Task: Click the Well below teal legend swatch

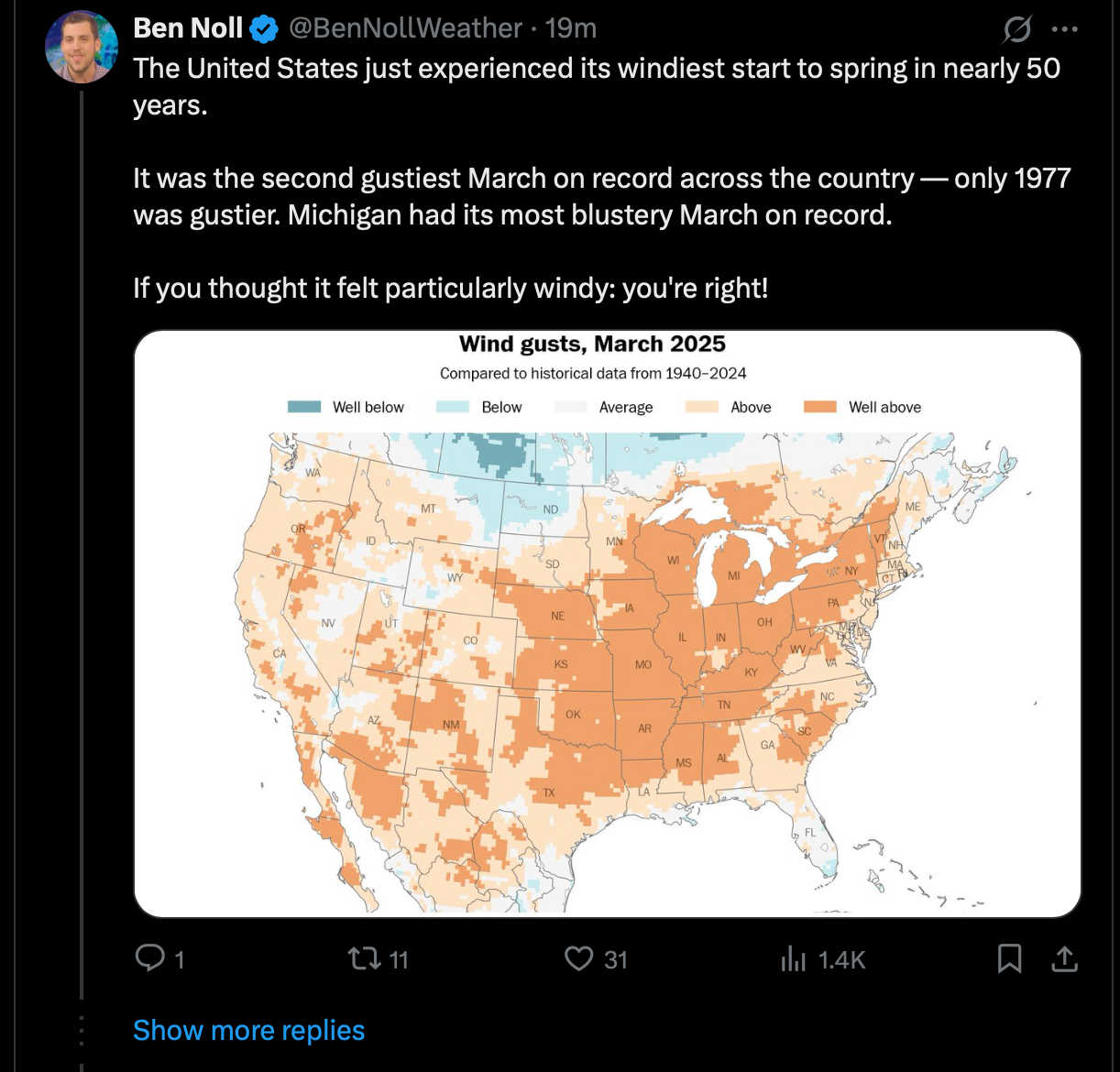Action: pyautogui.click(x=304, y=407)
